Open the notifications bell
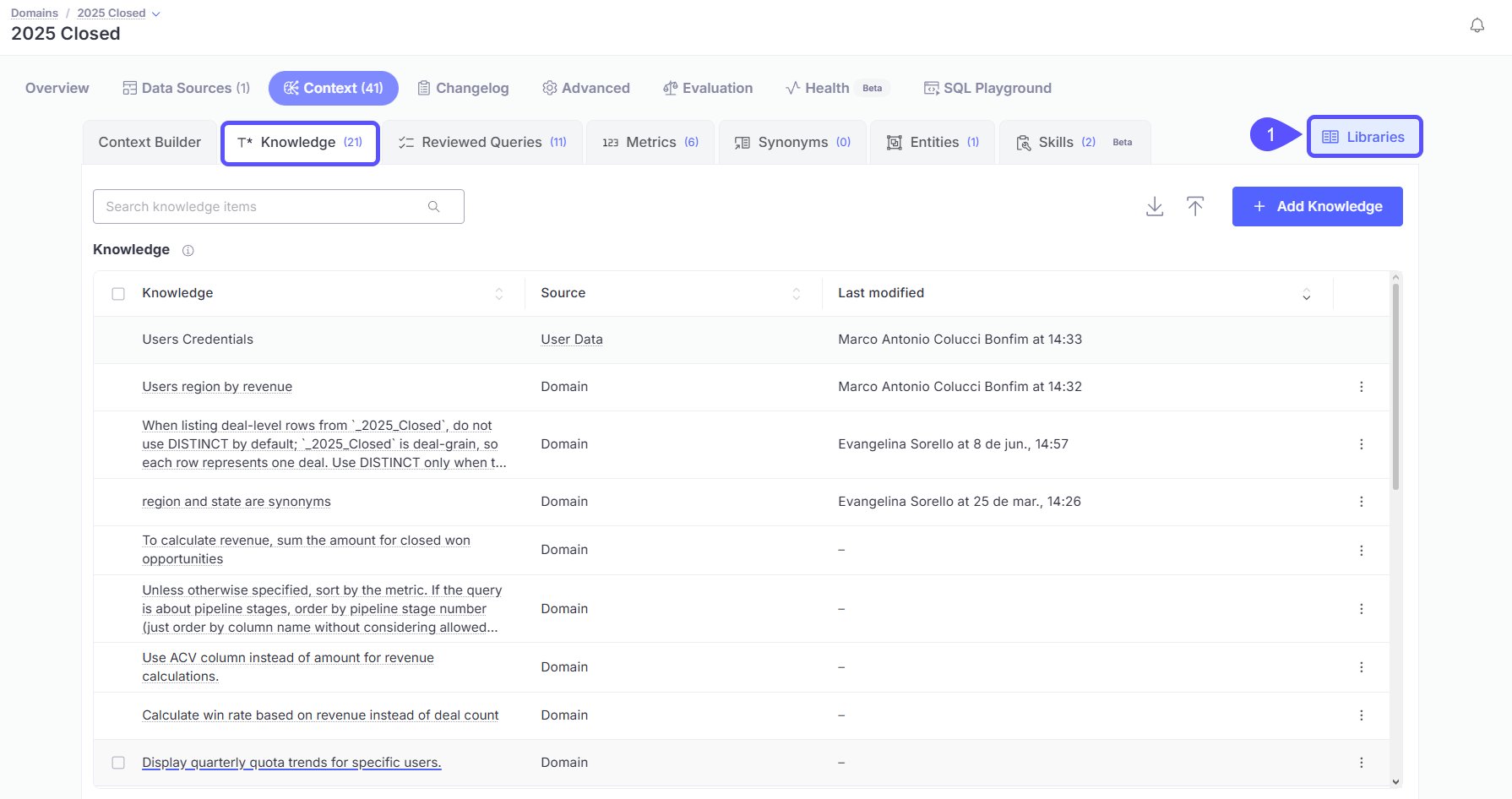The image size is (1512, 799). pos(1477,25)
